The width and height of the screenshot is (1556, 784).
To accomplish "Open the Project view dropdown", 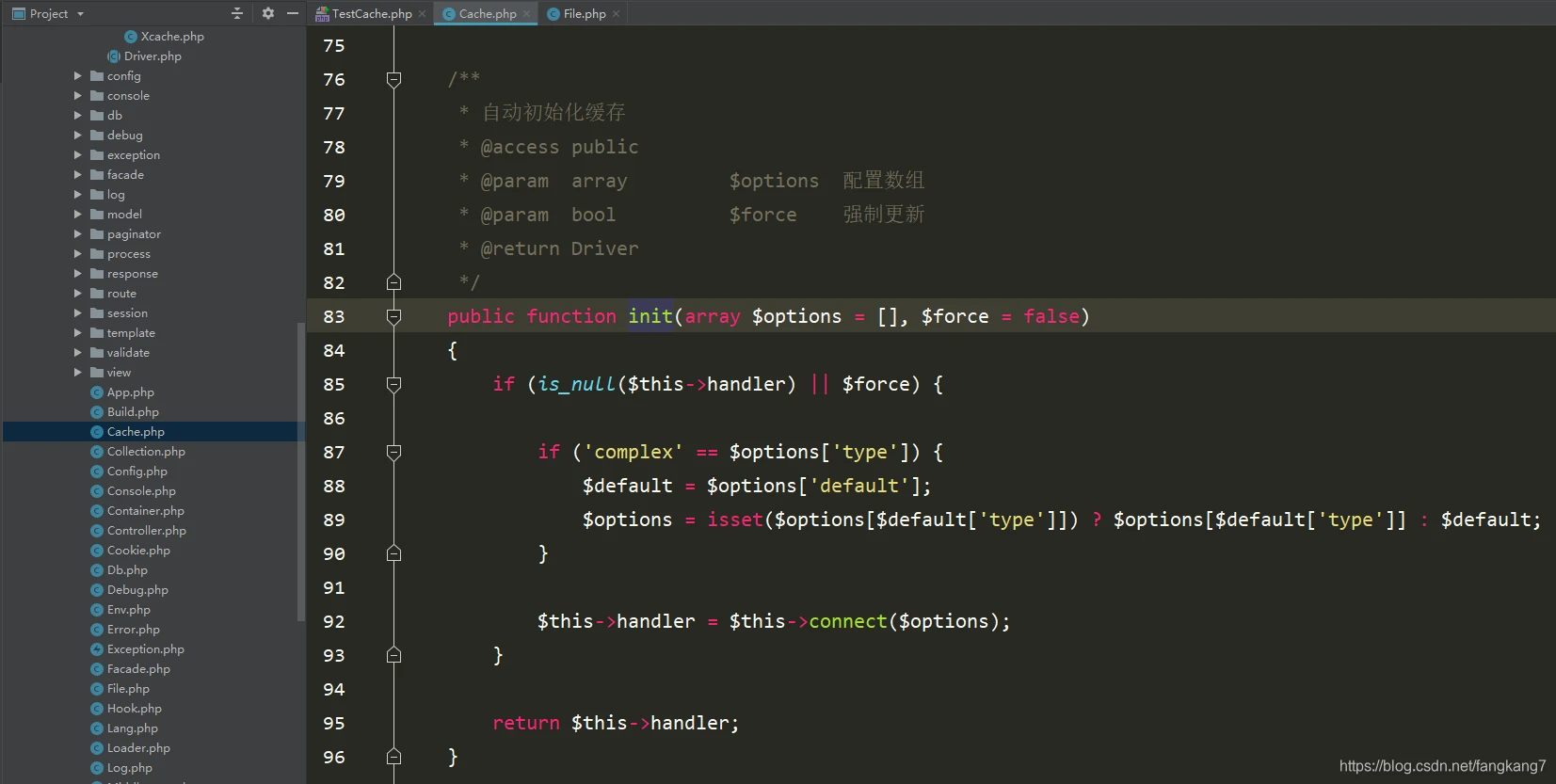I will point(80,14).
